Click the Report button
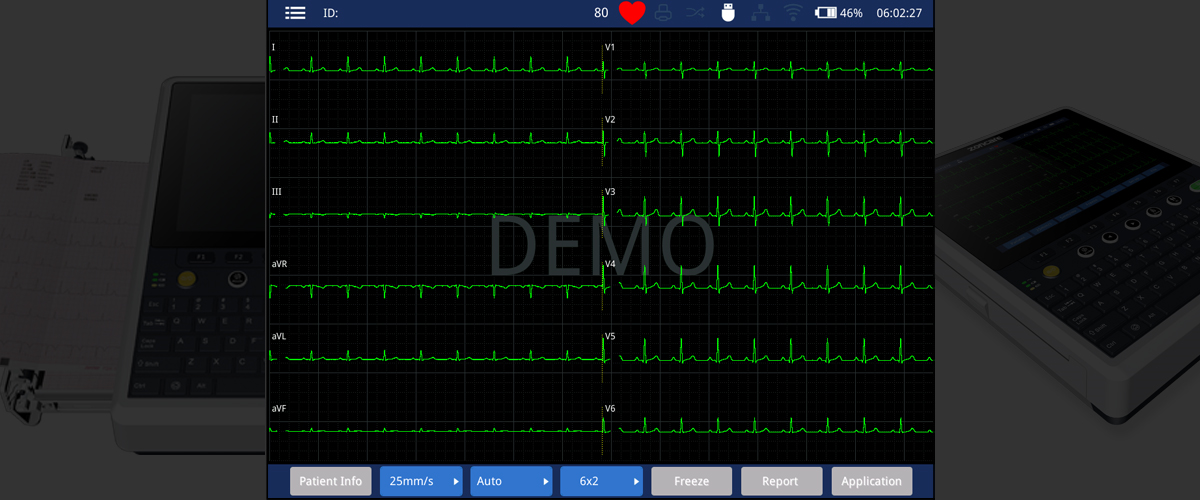Screen dimensions: 1200x500 (781, 481)
